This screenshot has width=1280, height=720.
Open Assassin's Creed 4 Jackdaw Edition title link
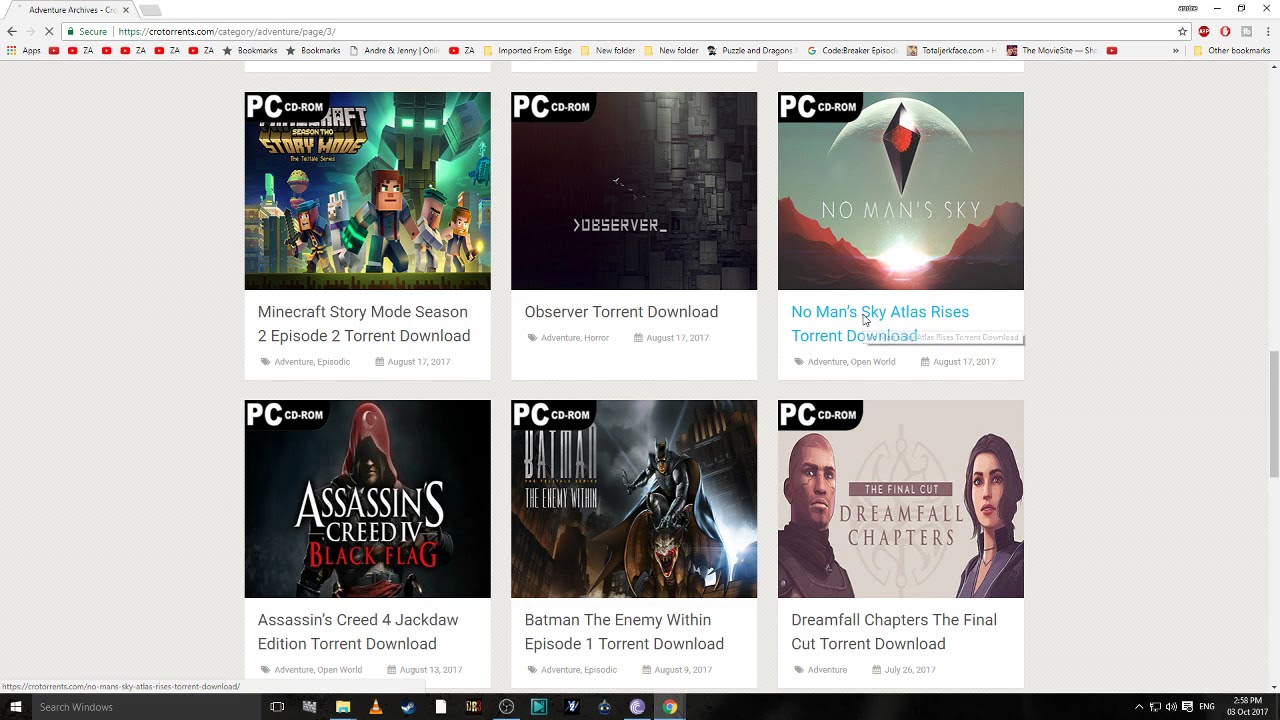(x=358, y=632)
